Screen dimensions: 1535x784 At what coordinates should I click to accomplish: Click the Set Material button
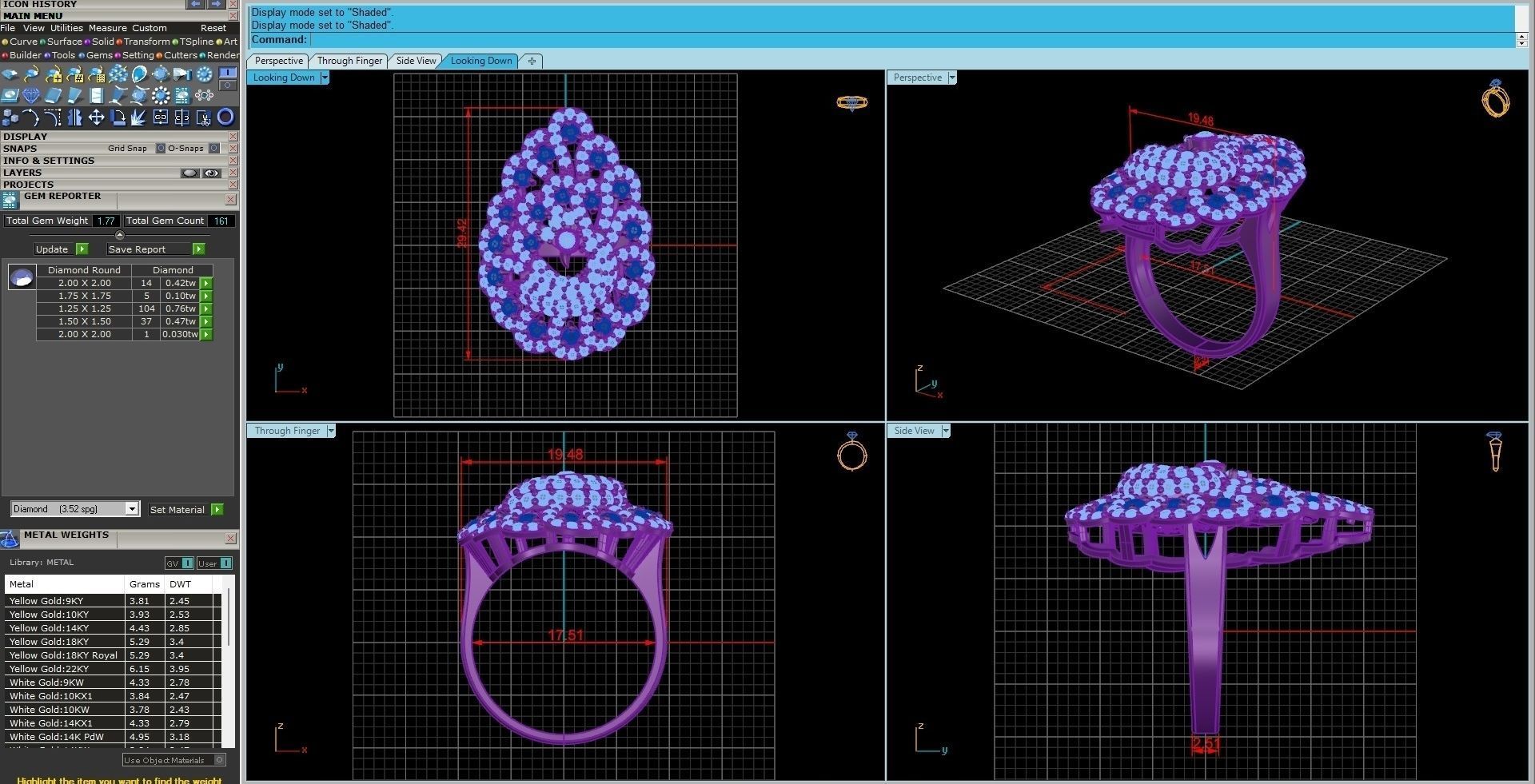(x=185, y=510)
